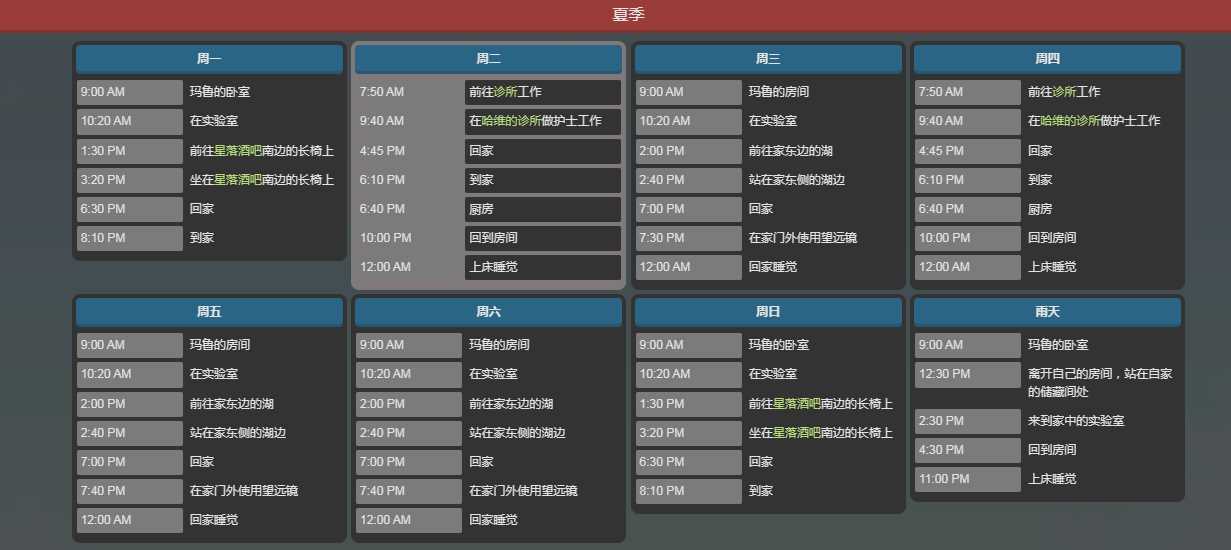This screenshot has width=1231, height=550.
Task: Click 11:00 PM time cell under 雨天
Action: point(968,479)
